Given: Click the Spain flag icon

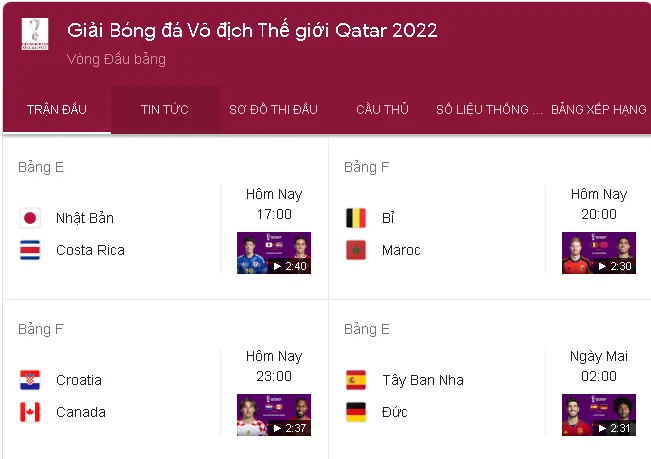Looking at the screenshot, I should (355, 380).
